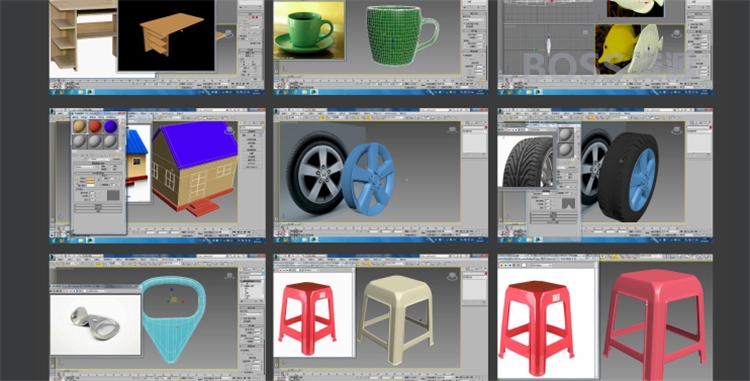750x381 pixels.
Task: Click the green coffee cup reference photo
Action: click(x=309, y=30)
